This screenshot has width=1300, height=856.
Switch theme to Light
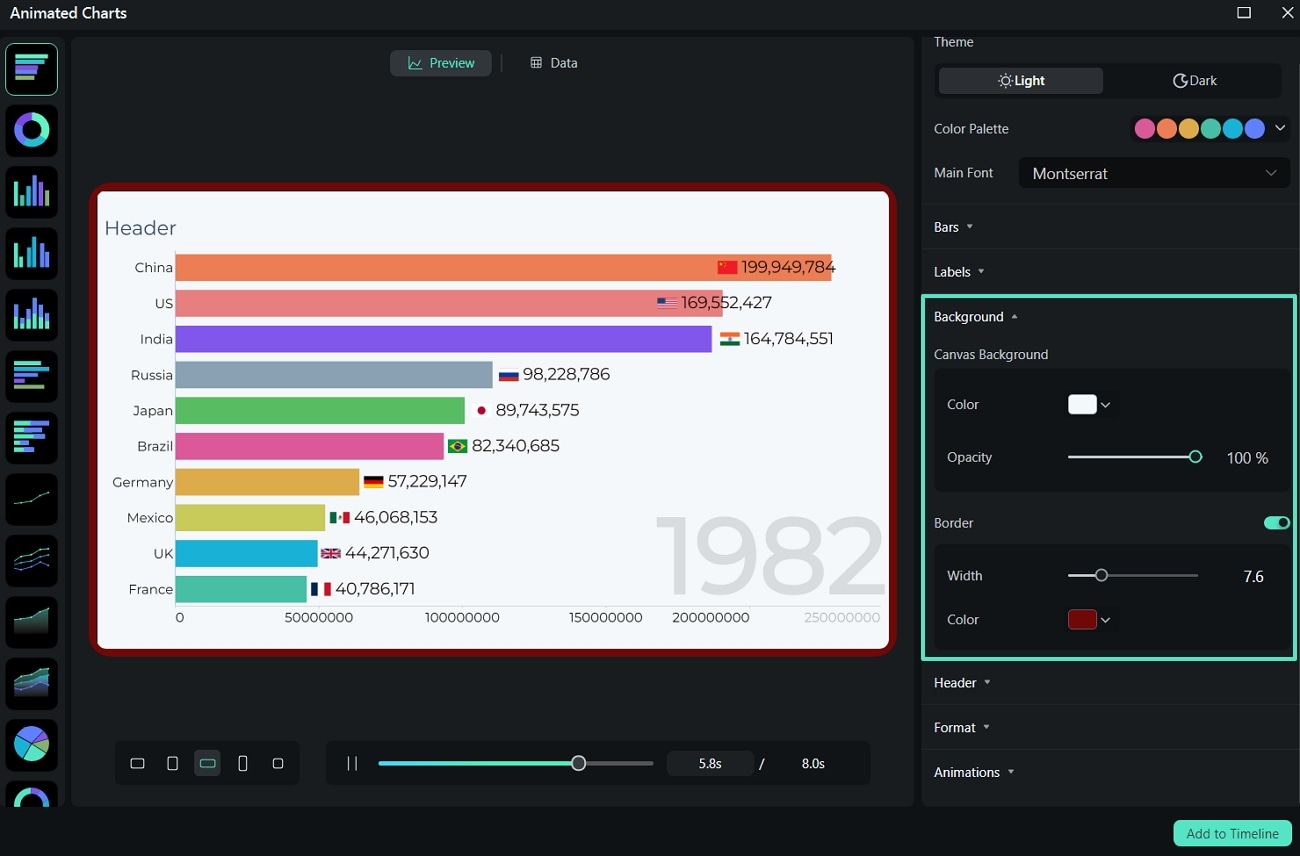pos(1020,80)
